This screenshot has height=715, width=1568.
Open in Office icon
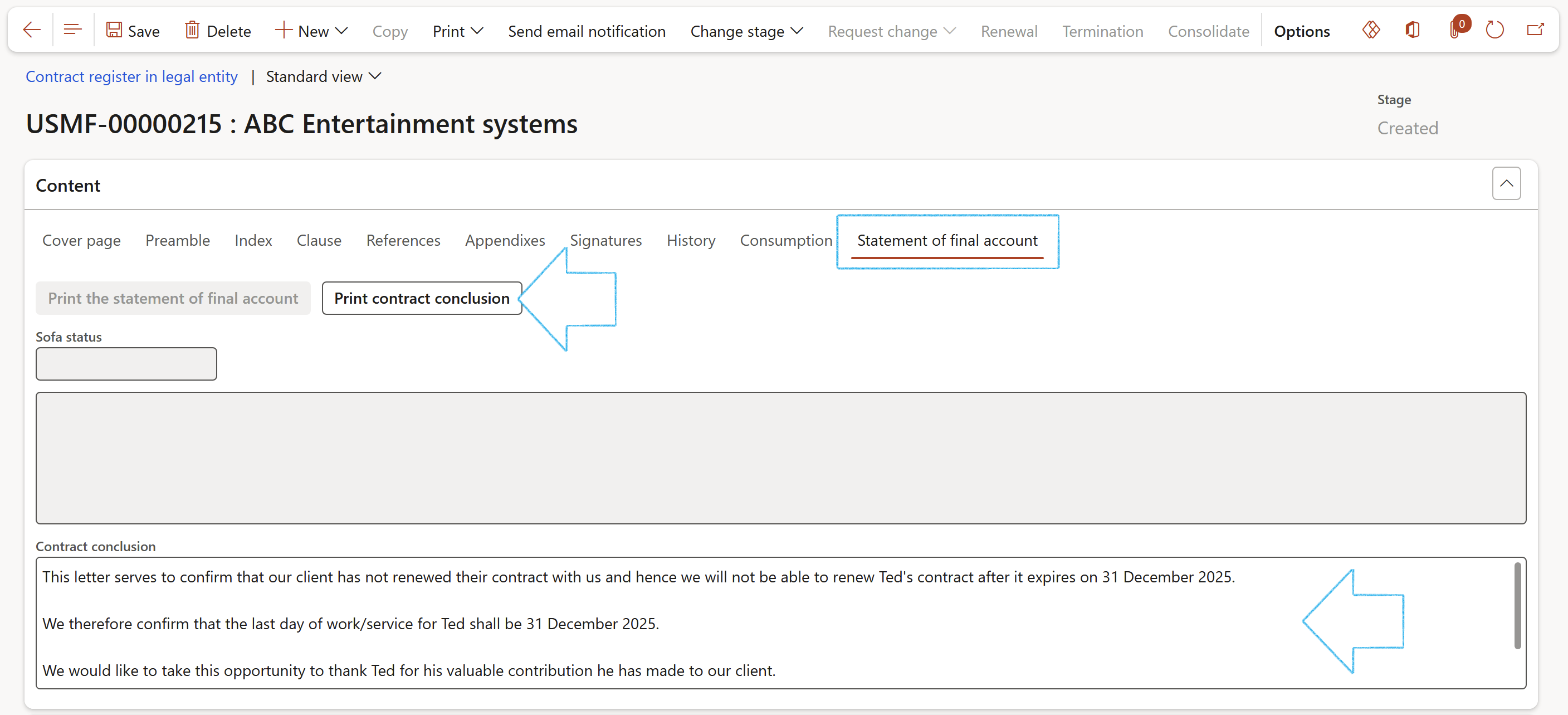coord(1412,31)
